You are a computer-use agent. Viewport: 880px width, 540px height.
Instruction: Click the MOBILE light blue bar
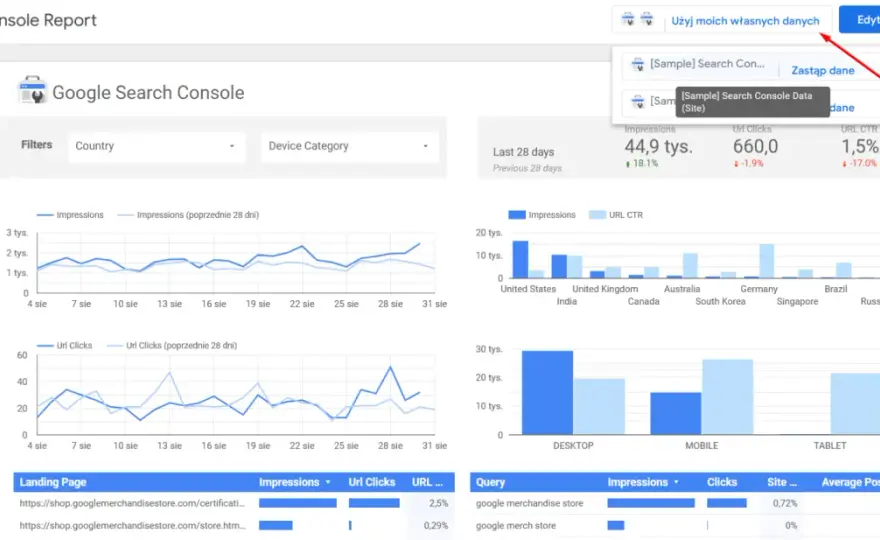tap(727, 397)
